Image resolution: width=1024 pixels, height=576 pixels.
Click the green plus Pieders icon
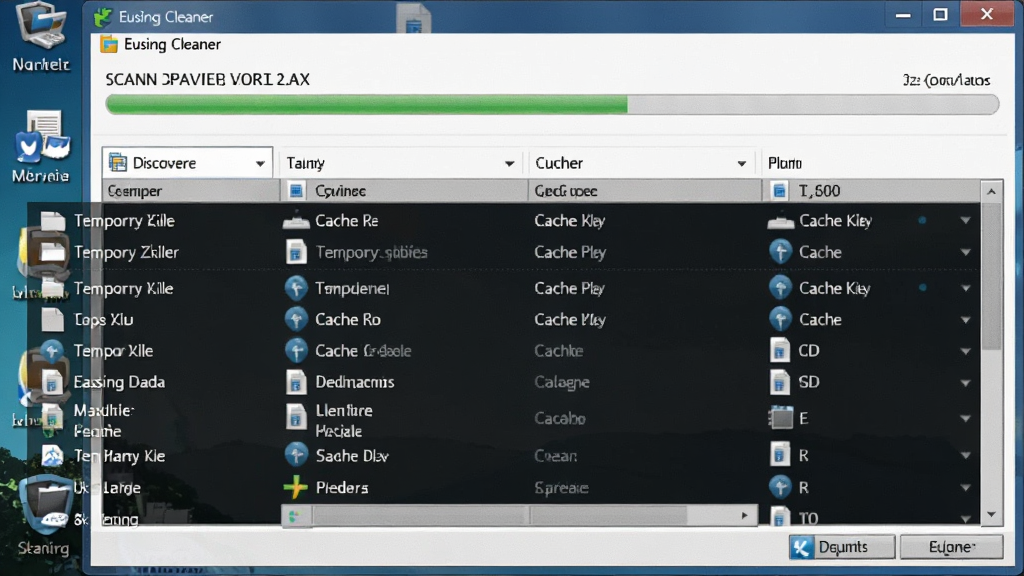point(296,487)
